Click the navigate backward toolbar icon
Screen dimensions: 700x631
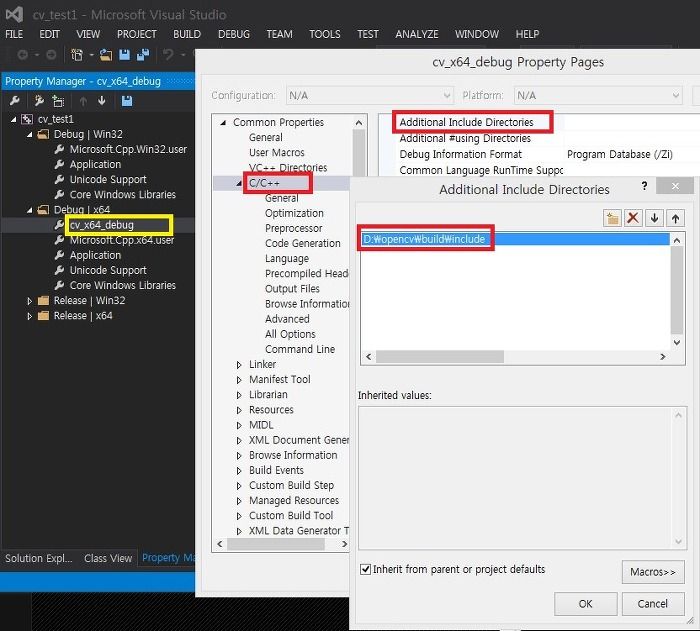[22, 55]
